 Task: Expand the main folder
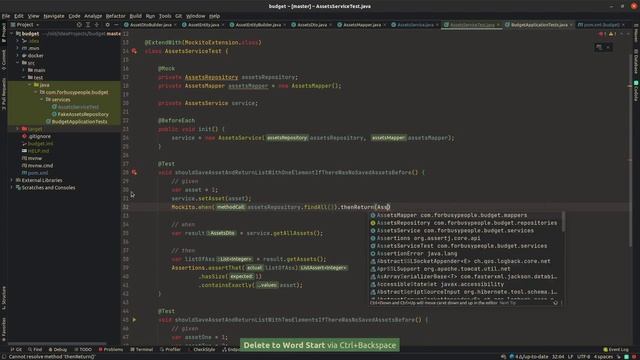pos(24,70)
